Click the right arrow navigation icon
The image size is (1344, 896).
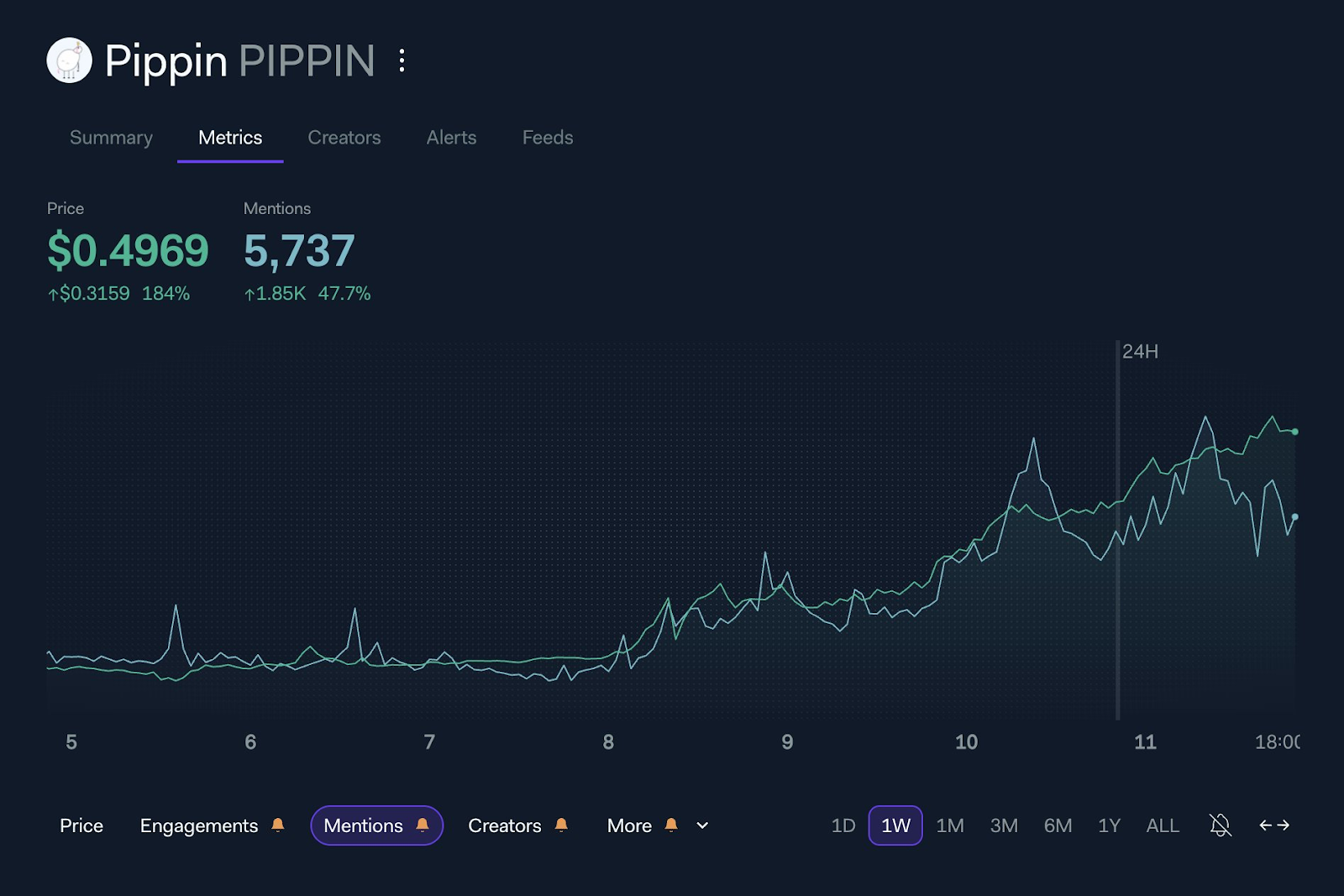click(x=1286, y=825)
